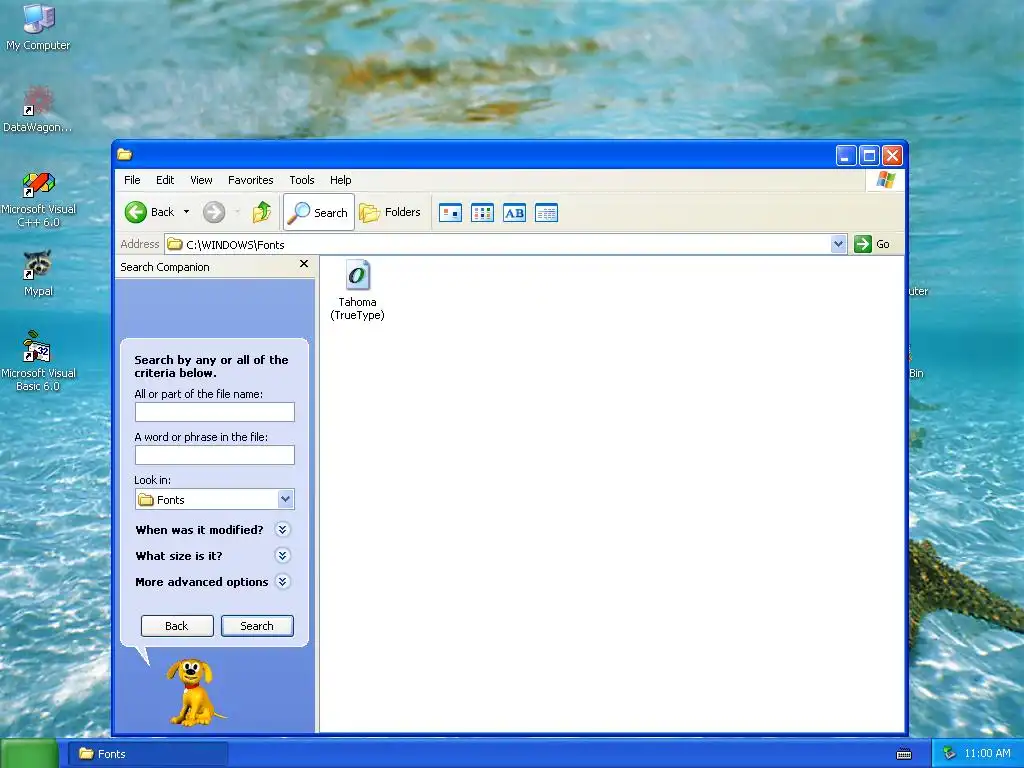Maximize the Fonts window
The width and height of the screenshot is (1024, 768).
coord(869,155)
